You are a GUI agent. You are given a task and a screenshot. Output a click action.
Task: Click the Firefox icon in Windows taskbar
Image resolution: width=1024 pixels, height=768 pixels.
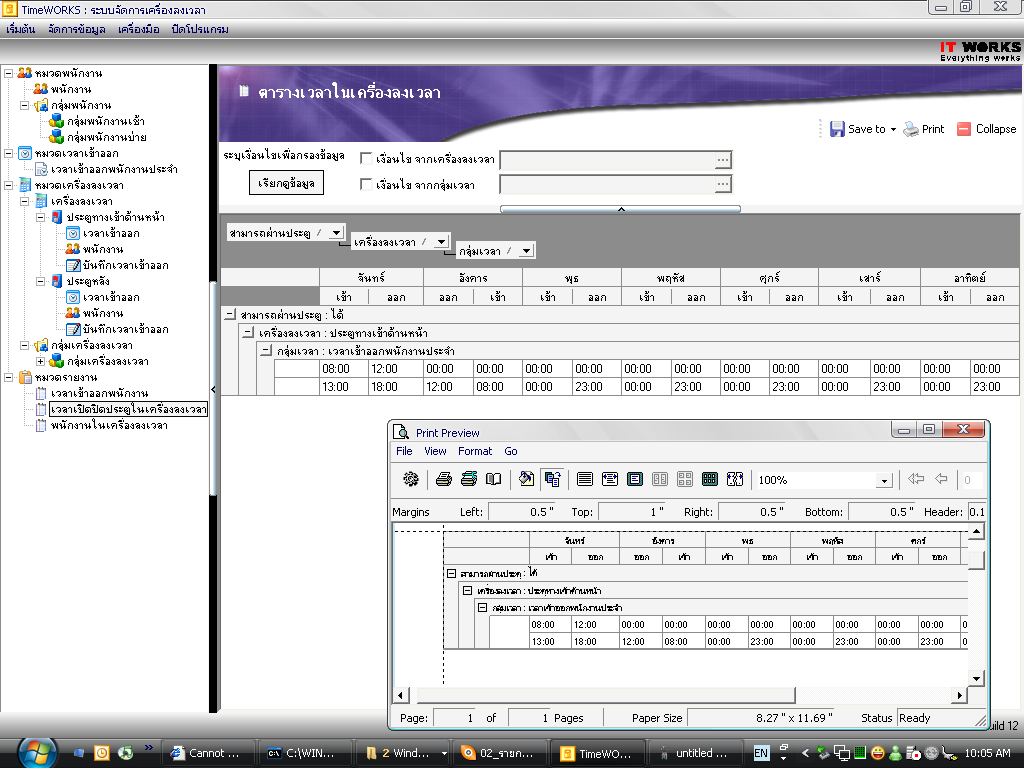(468, 753)
